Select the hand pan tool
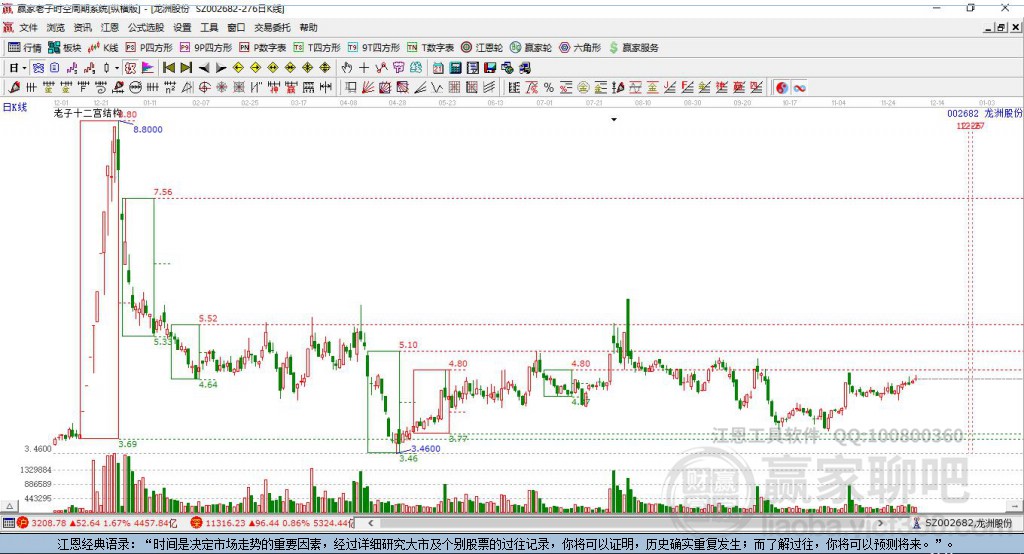 click(x=347, y=68)
